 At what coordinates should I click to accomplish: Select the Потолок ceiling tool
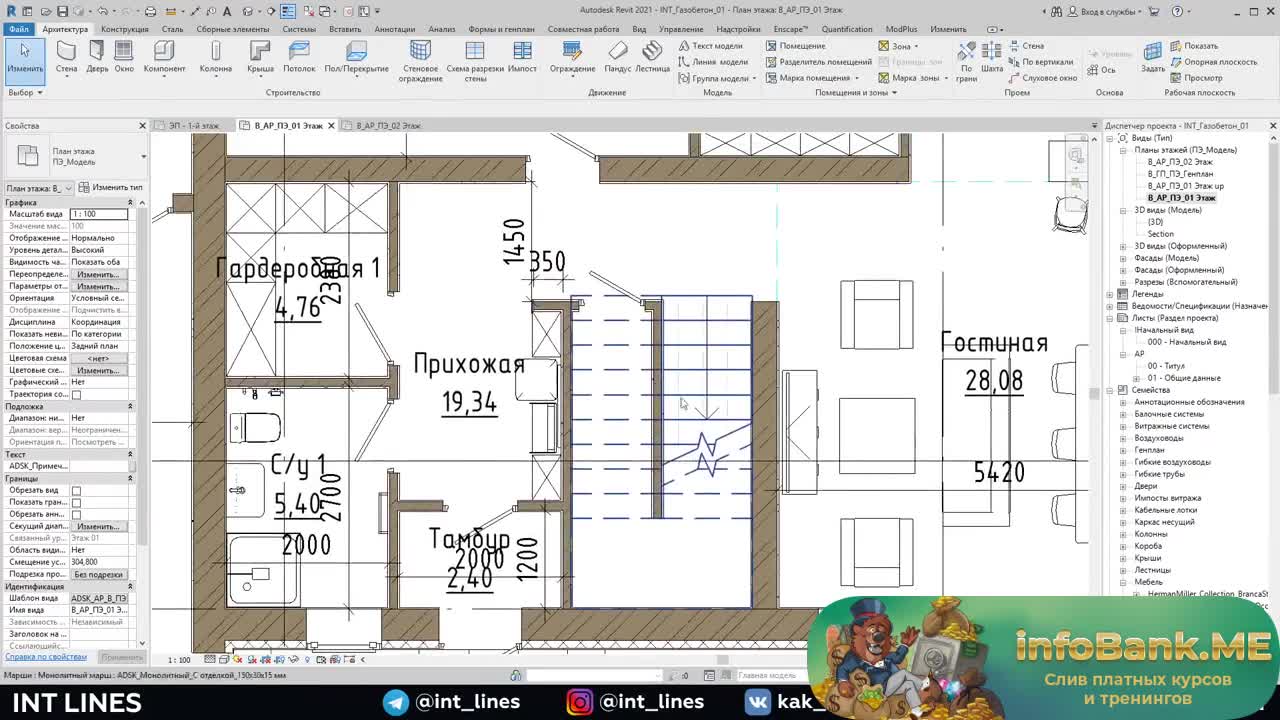(x=299, y=57)
